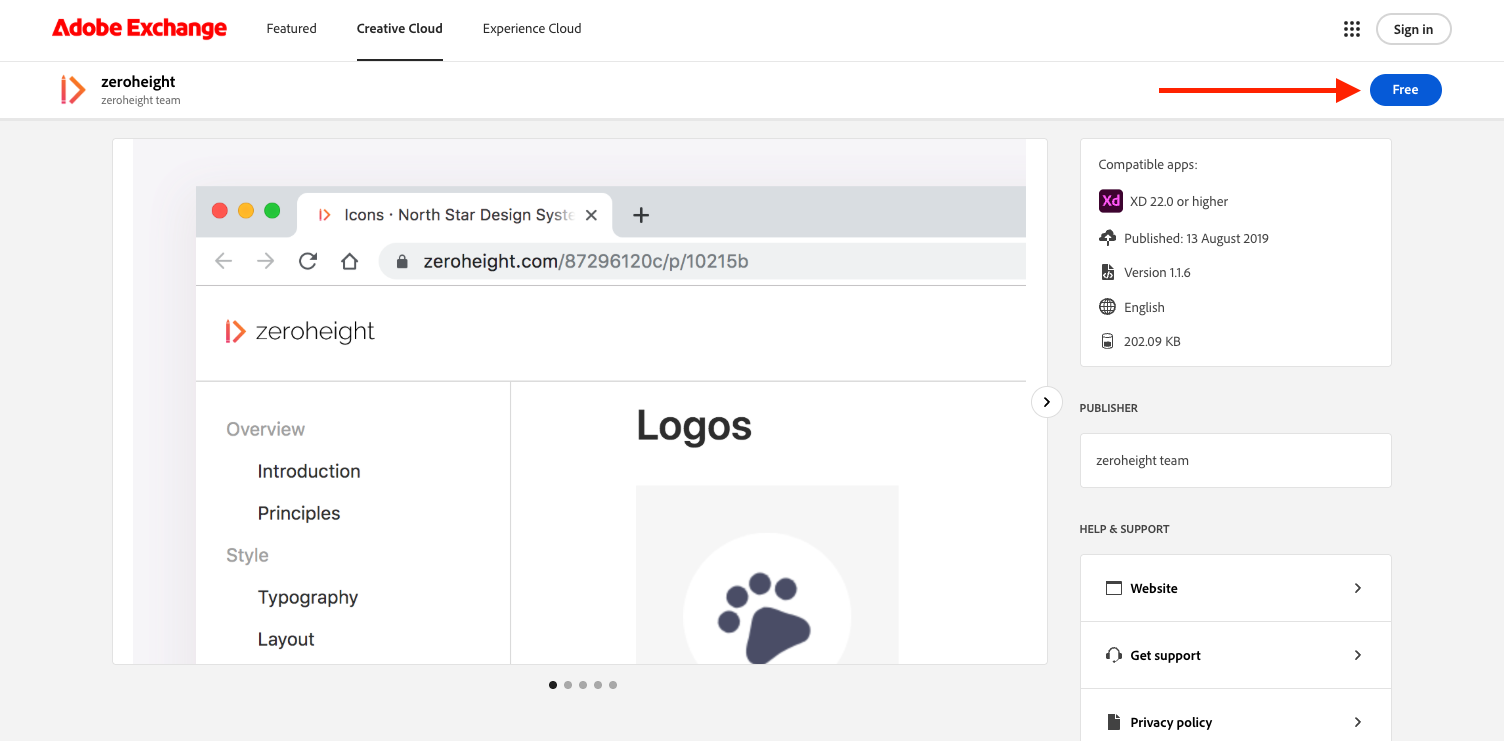Click the headset icon next to Get support
Image resolution: width=1504 pixels, height=741 pixels.
click(1114, 655)
